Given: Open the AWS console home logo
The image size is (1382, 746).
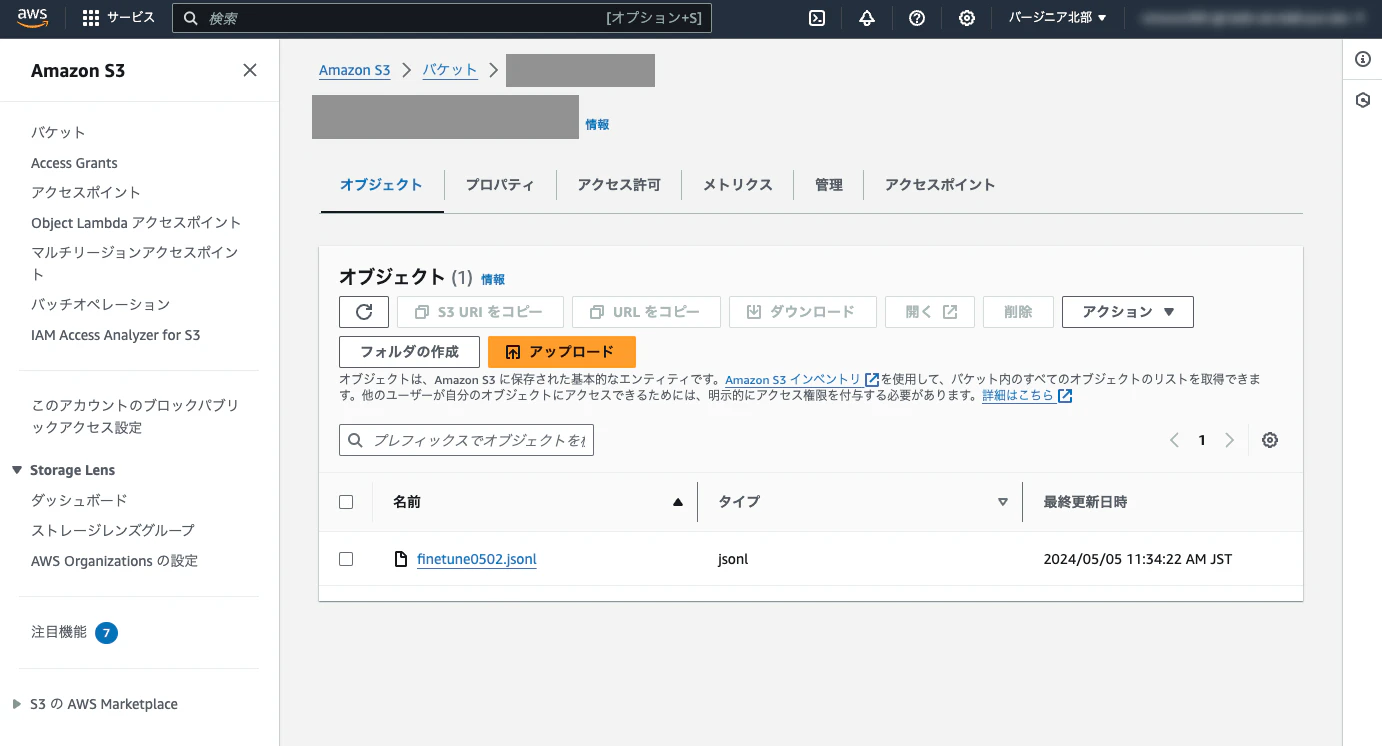Looking at the screenshot, I should (33, 18).
